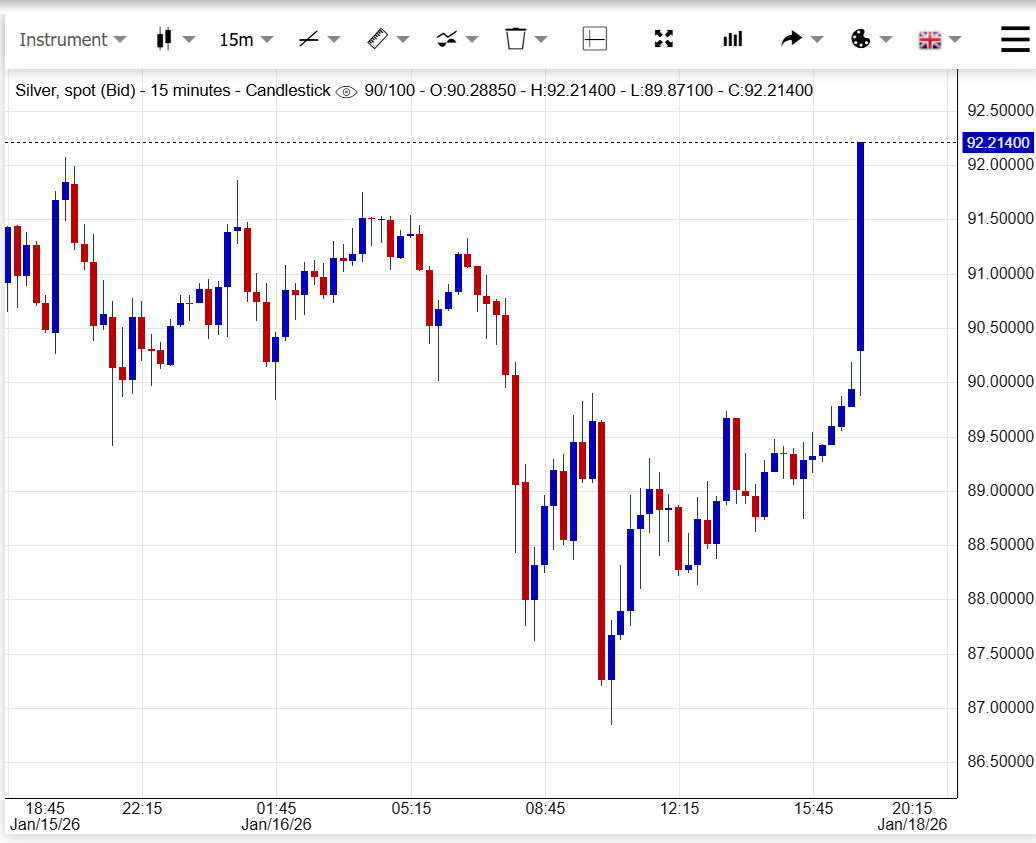Screen dimensions: 1036x843
Task: Toggle the crosshair cursor icon
Action: 595,39
